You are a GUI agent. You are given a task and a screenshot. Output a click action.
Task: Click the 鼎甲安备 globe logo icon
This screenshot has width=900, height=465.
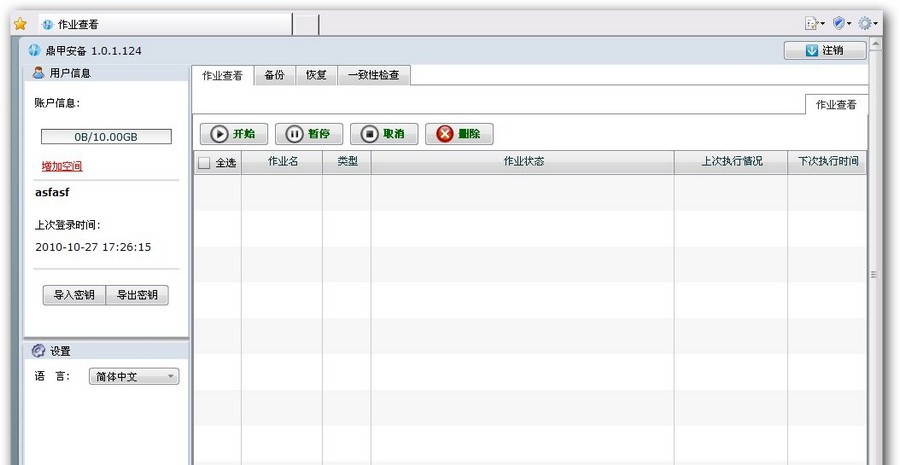(34, 51)
